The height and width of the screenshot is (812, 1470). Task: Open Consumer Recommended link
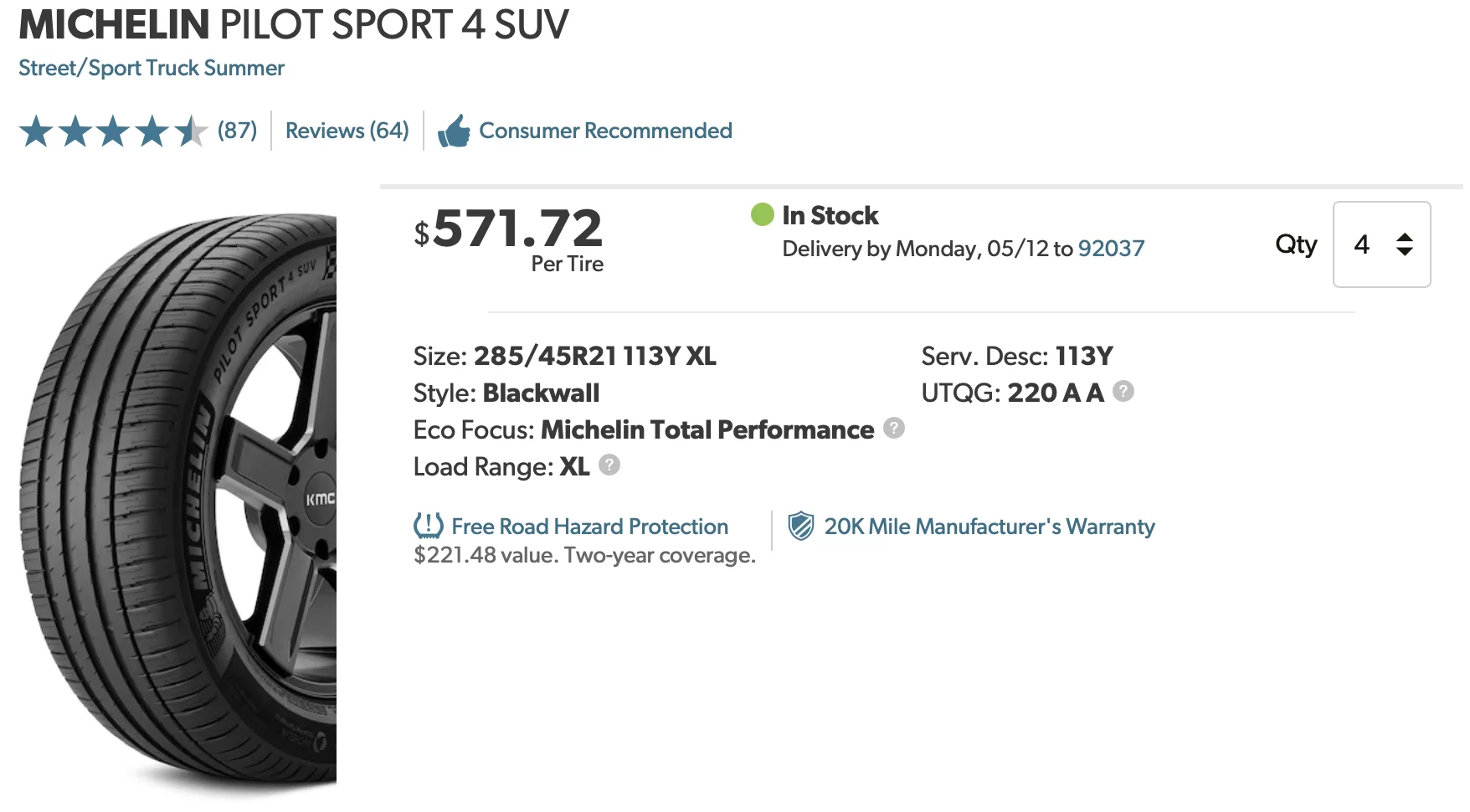tap(605, 131)
